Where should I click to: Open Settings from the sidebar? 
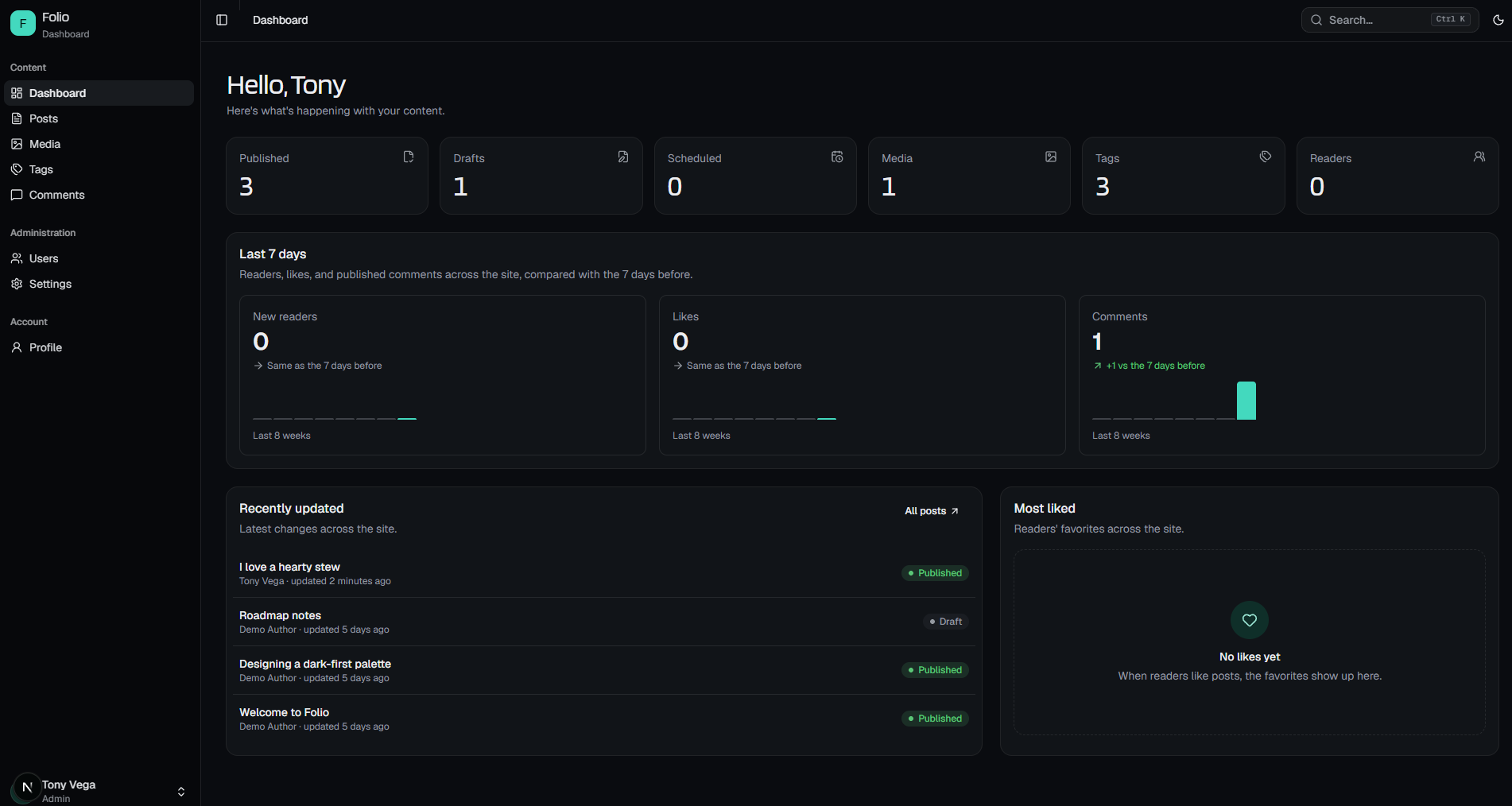pos(99,284)
